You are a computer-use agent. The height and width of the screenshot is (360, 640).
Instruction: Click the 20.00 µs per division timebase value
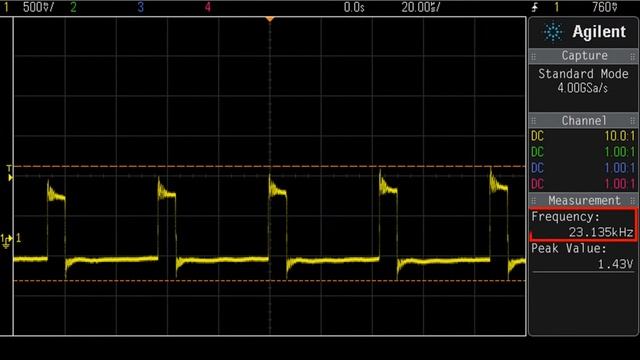[420, 7]
